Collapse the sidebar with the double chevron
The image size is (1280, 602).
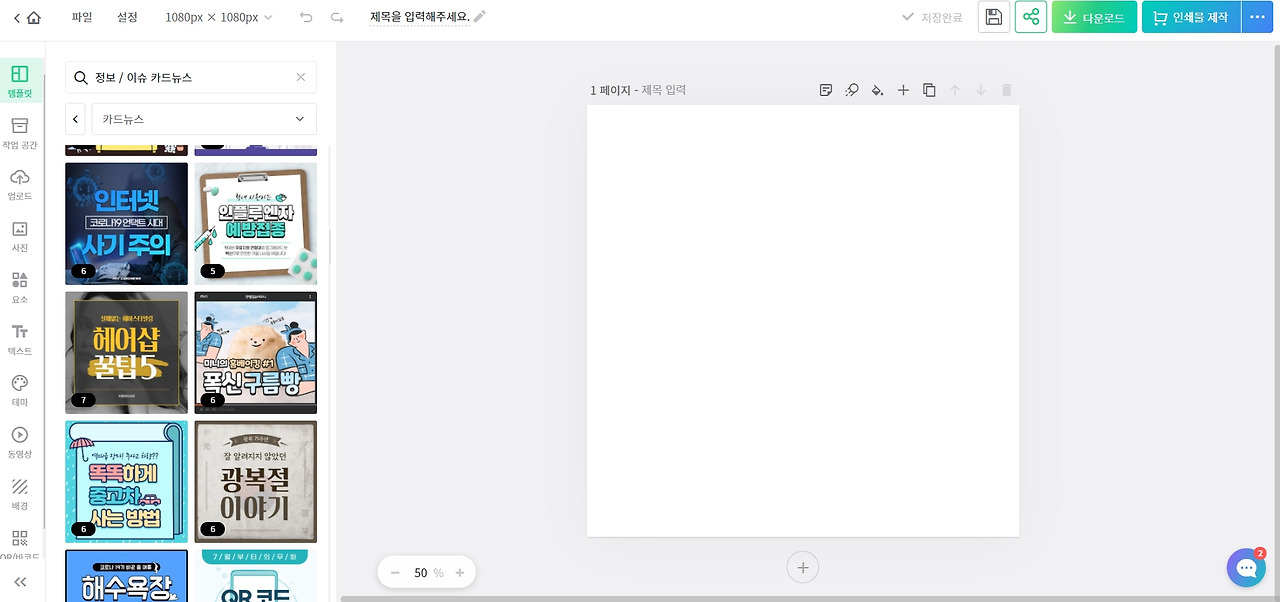(20, 582)
